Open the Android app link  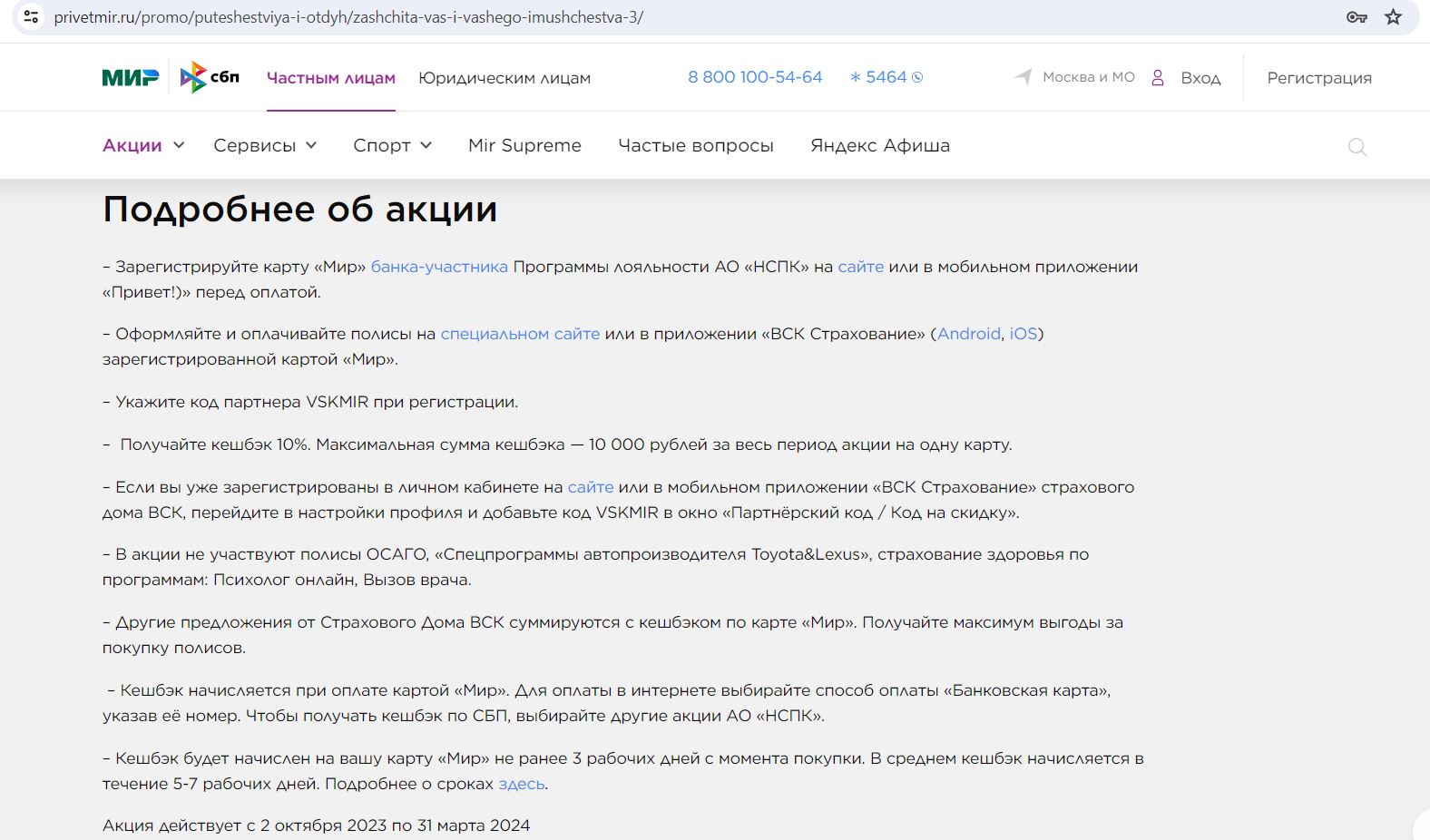click(968, 334)
